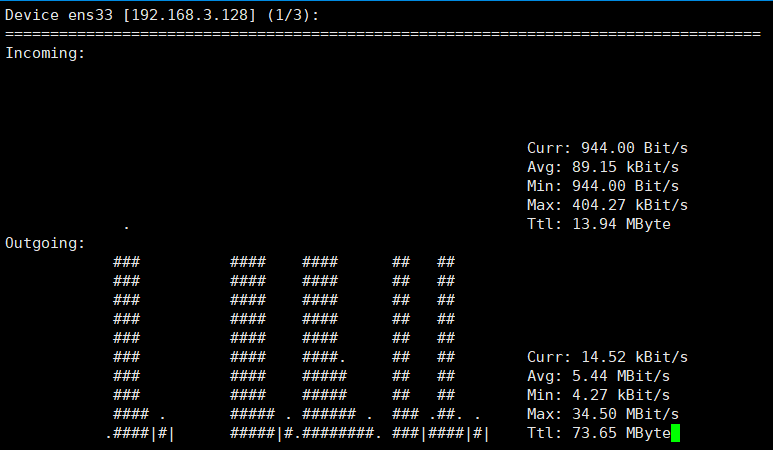Click the incoming Avg 89.15 kBit/s line
Image resolution: width=773 pixels, height=450 pixels.
pyautogui.click(x=603, y=167)
